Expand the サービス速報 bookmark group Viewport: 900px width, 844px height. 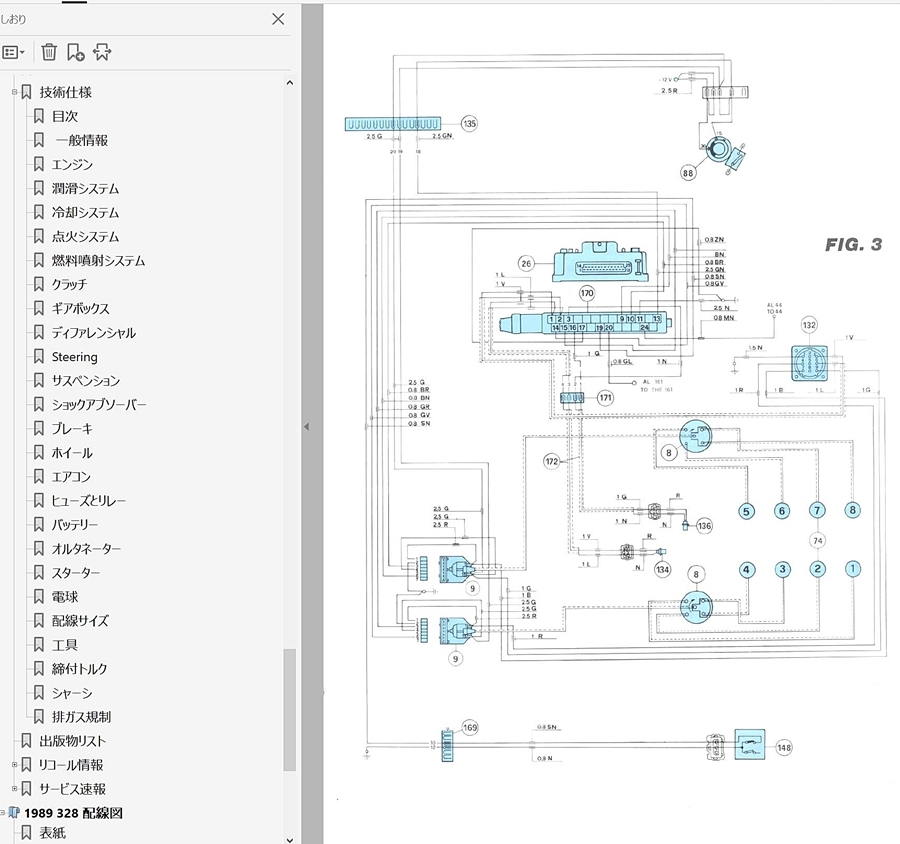coord(14,789)
